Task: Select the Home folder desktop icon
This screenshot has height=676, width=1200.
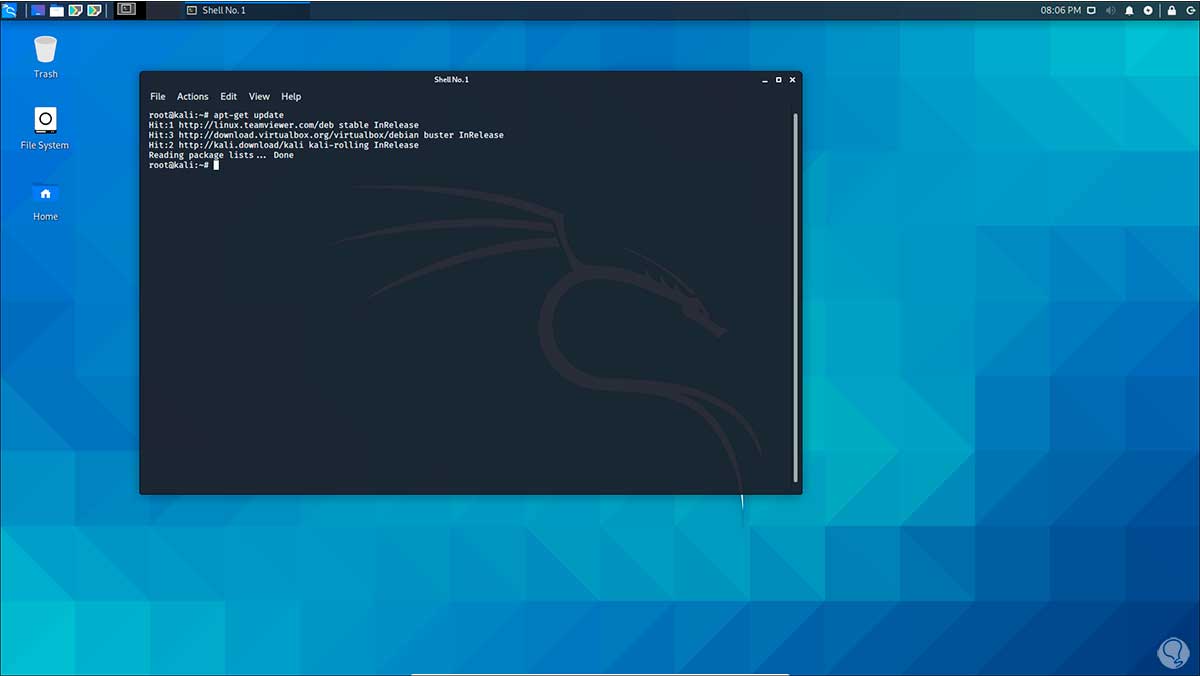Action: point(45,200)
